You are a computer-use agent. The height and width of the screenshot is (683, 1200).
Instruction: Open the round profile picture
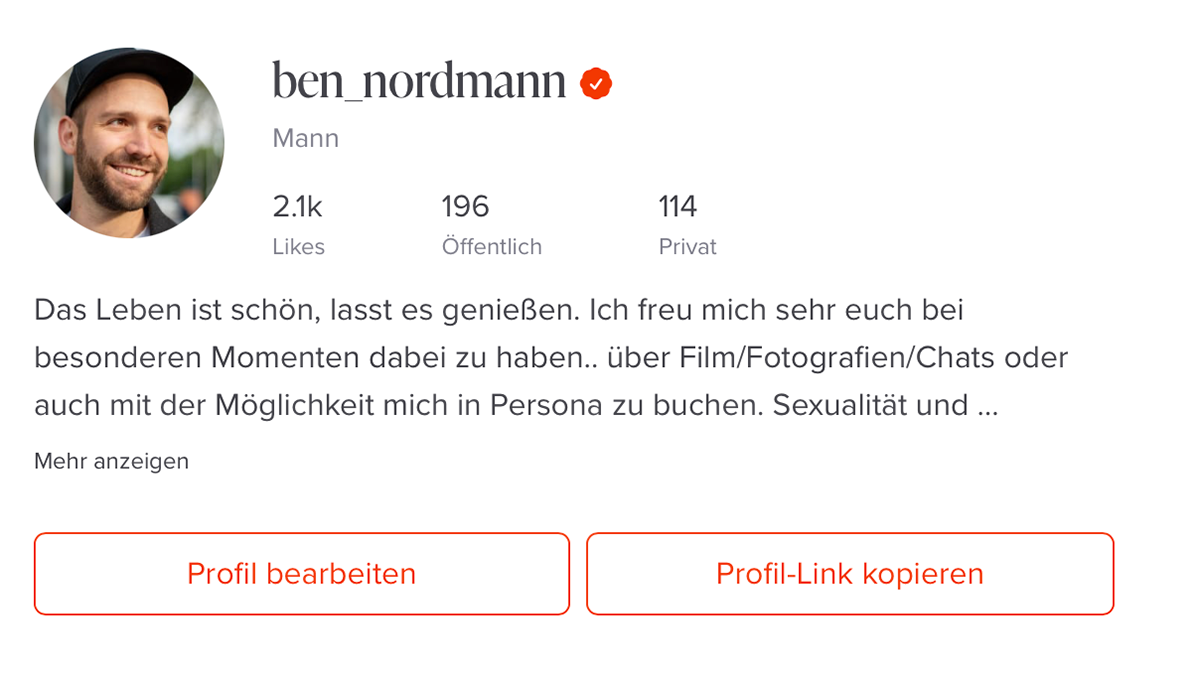pyautogui.click(x=129, y=143)
